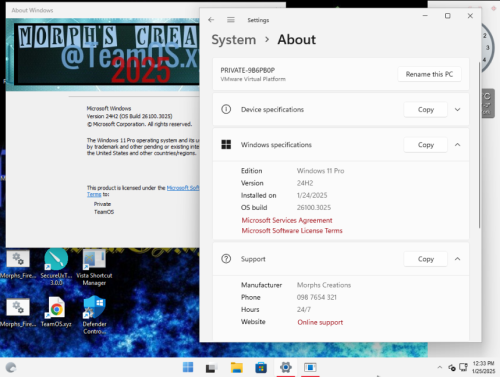
Task: Click the Rename this PC button
Action: pos(429,74)
